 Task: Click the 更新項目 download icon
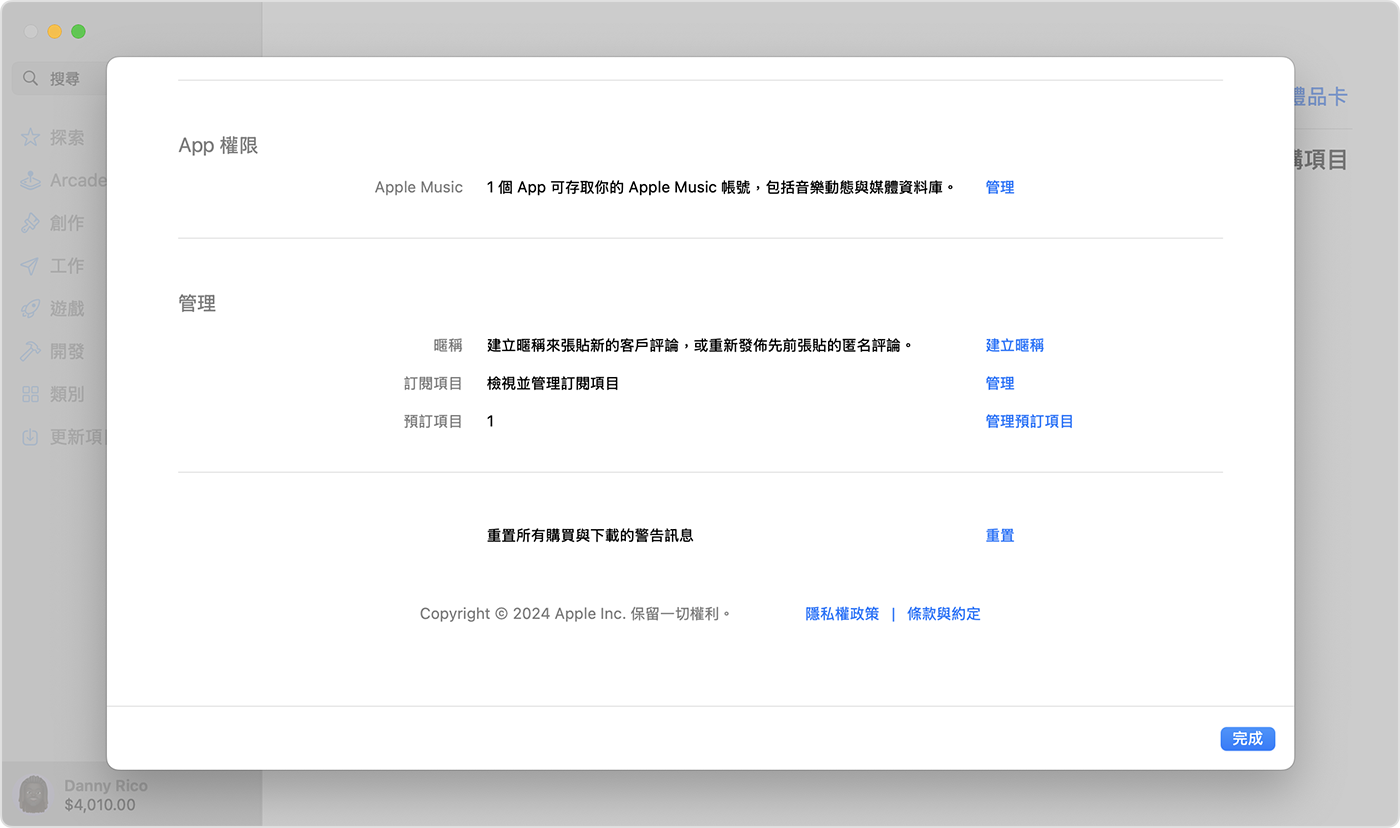click(31, 437)
